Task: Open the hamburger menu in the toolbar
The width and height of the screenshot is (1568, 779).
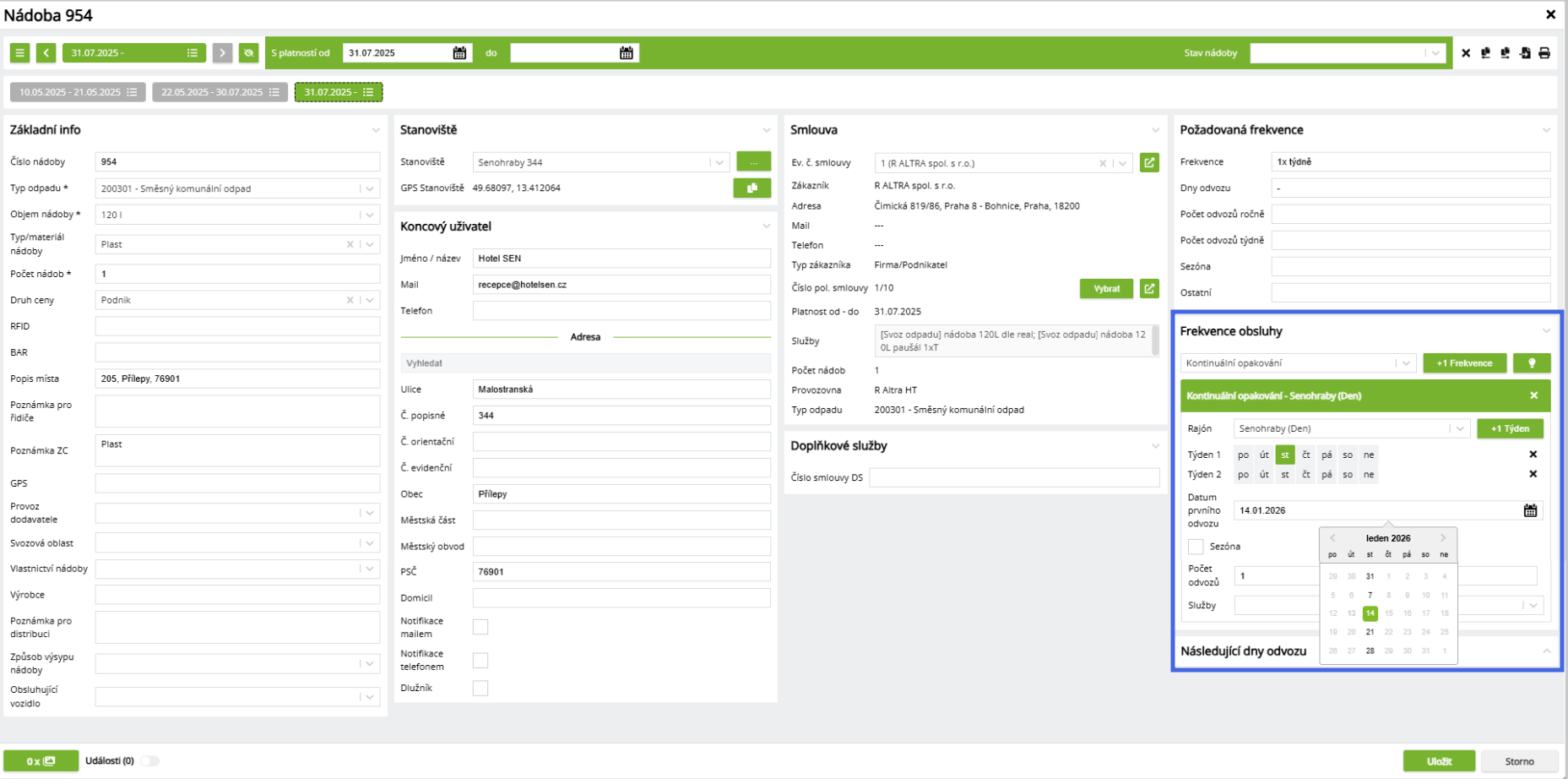Action: click(19, 53)
